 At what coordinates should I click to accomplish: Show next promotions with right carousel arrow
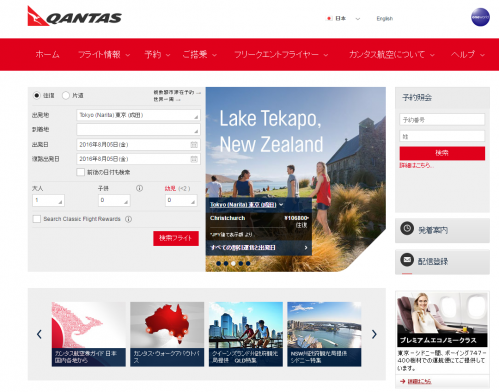374,334
